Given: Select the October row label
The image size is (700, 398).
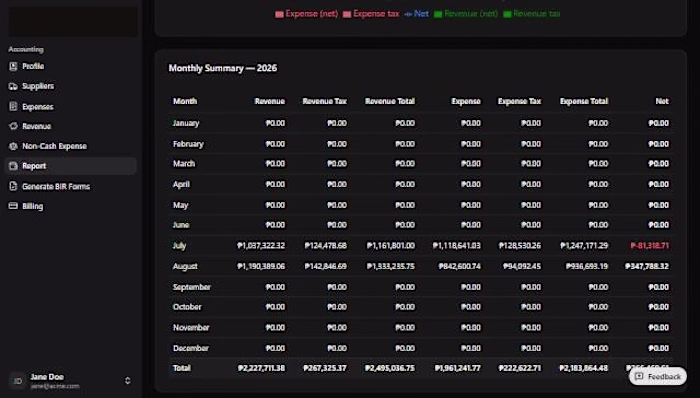Looking at the screenshot, I should pos(187,307).
